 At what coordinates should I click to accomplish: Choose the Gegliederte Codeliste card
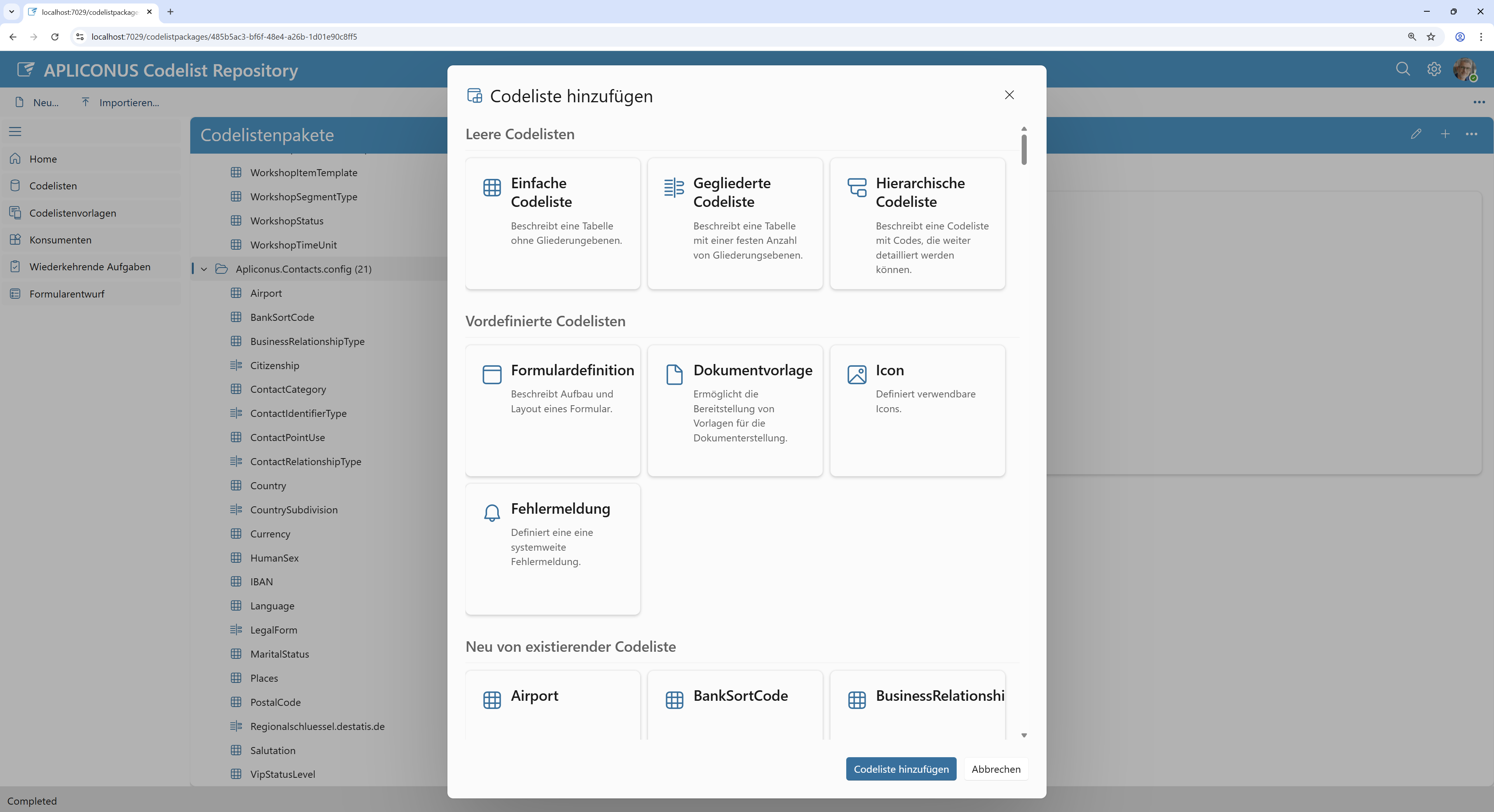735,223
